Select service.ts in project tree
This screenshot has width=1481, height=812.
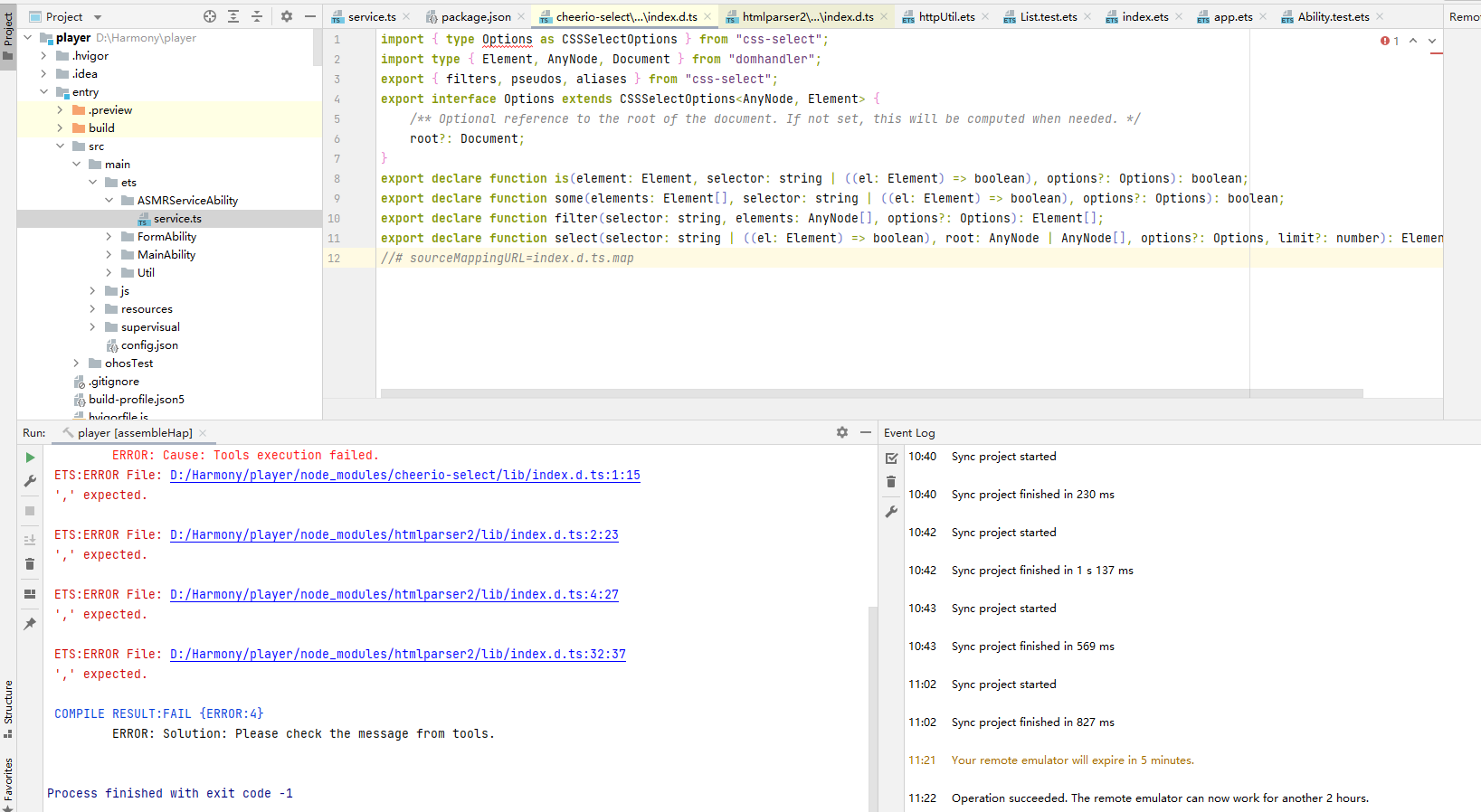[169, 219]
